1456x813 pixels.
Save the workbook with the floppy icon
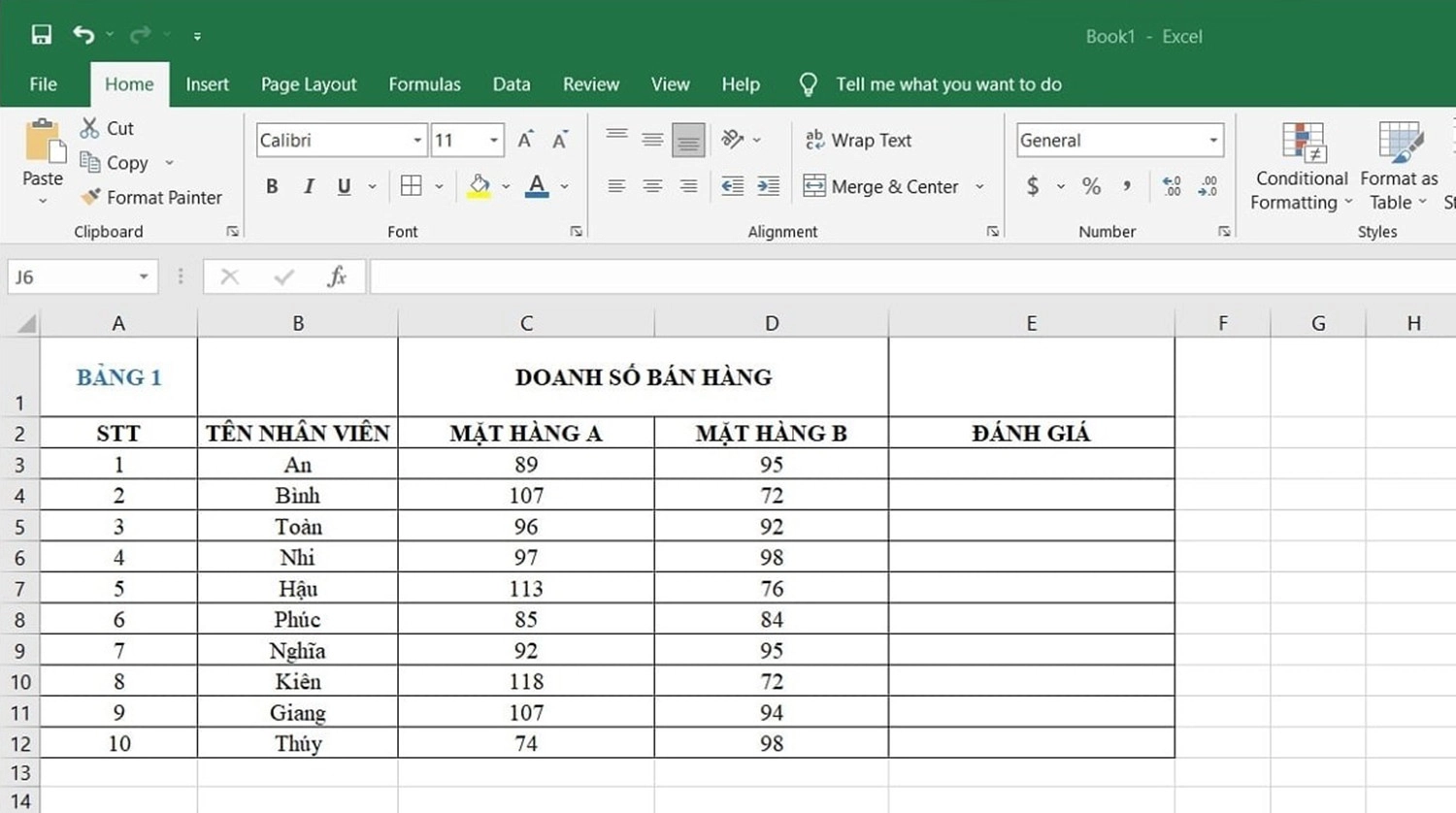pyautogui.click(x=41, y=35)
